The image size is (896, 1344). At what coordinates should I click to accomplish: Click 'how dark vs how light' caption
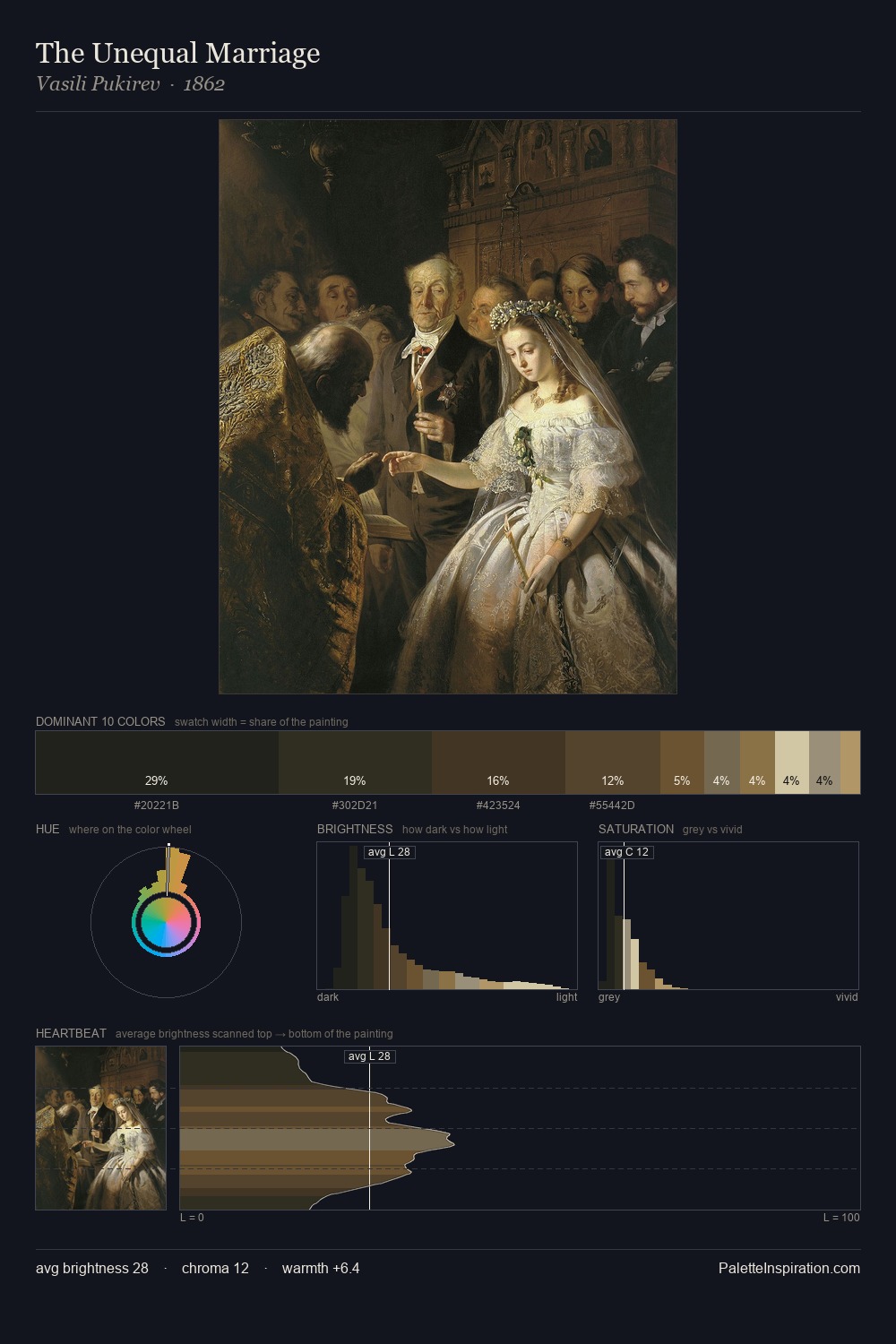click(x=454, y=830)
